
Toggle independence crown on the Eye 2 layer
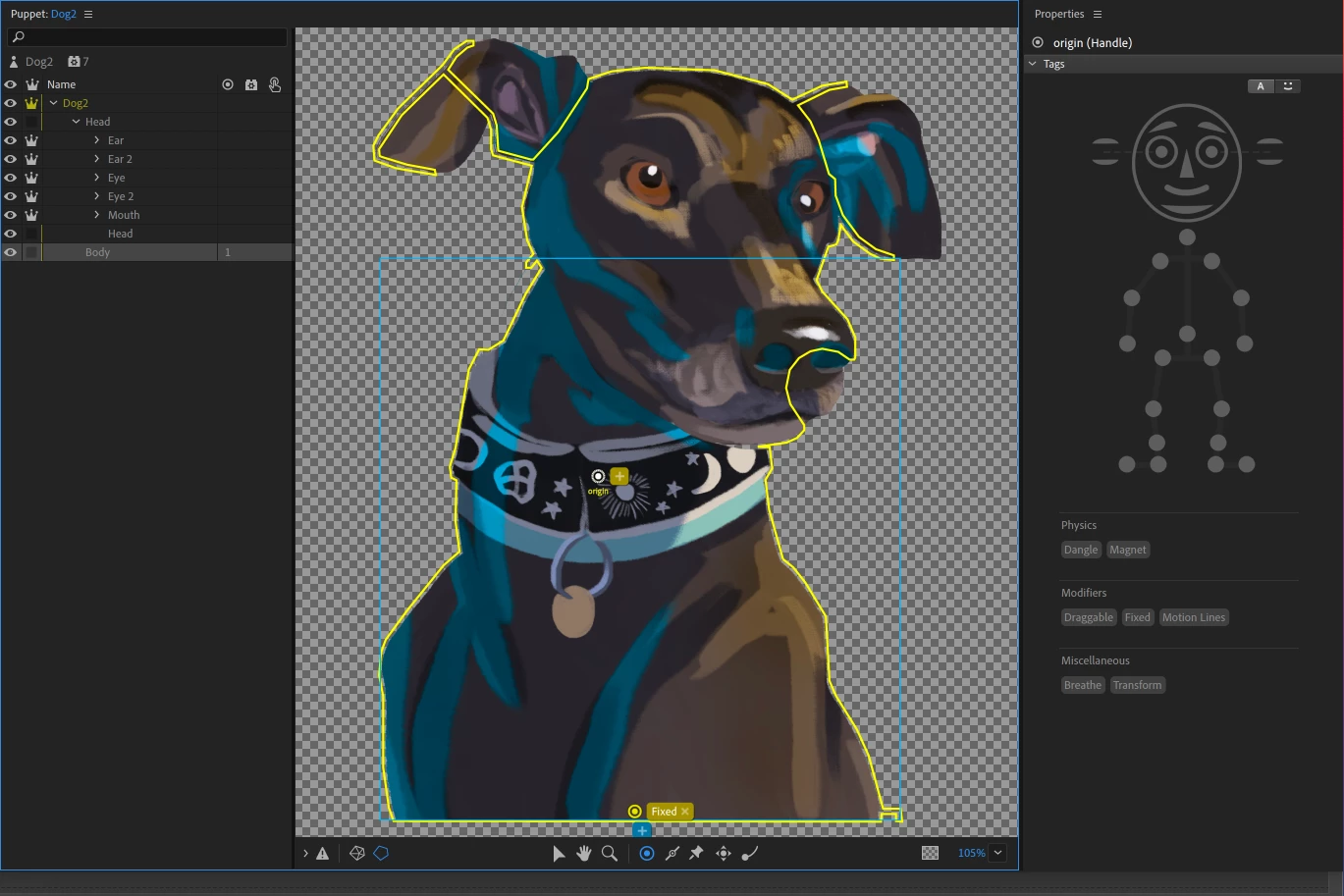31,196
